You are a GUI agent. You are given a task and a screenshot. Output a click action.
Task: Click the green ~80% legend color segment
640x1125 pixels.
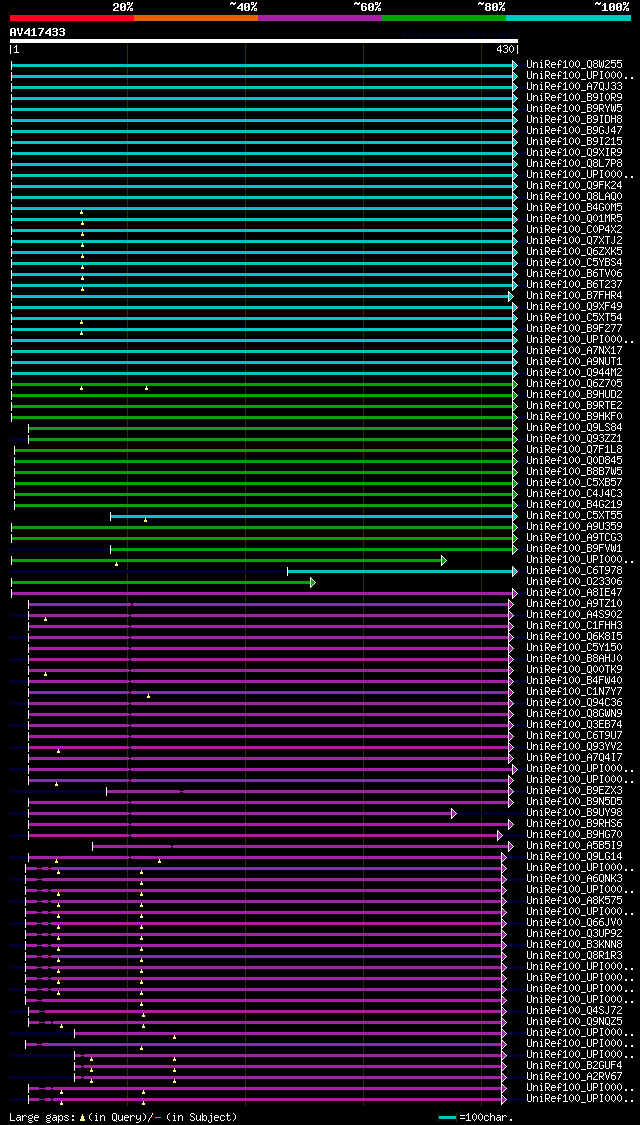[x=444, y=17]
